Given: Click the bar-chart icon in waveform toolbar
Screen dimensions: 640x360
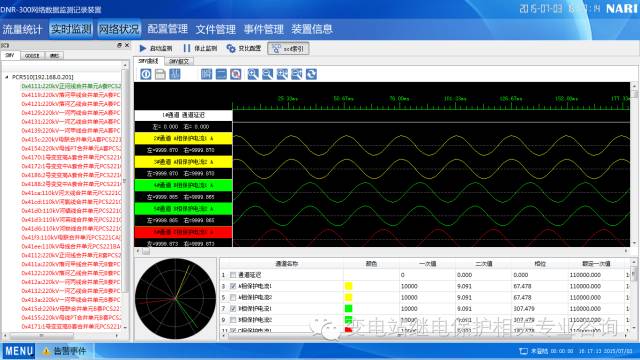Looking at the screenshot, I should click(175, 74).
